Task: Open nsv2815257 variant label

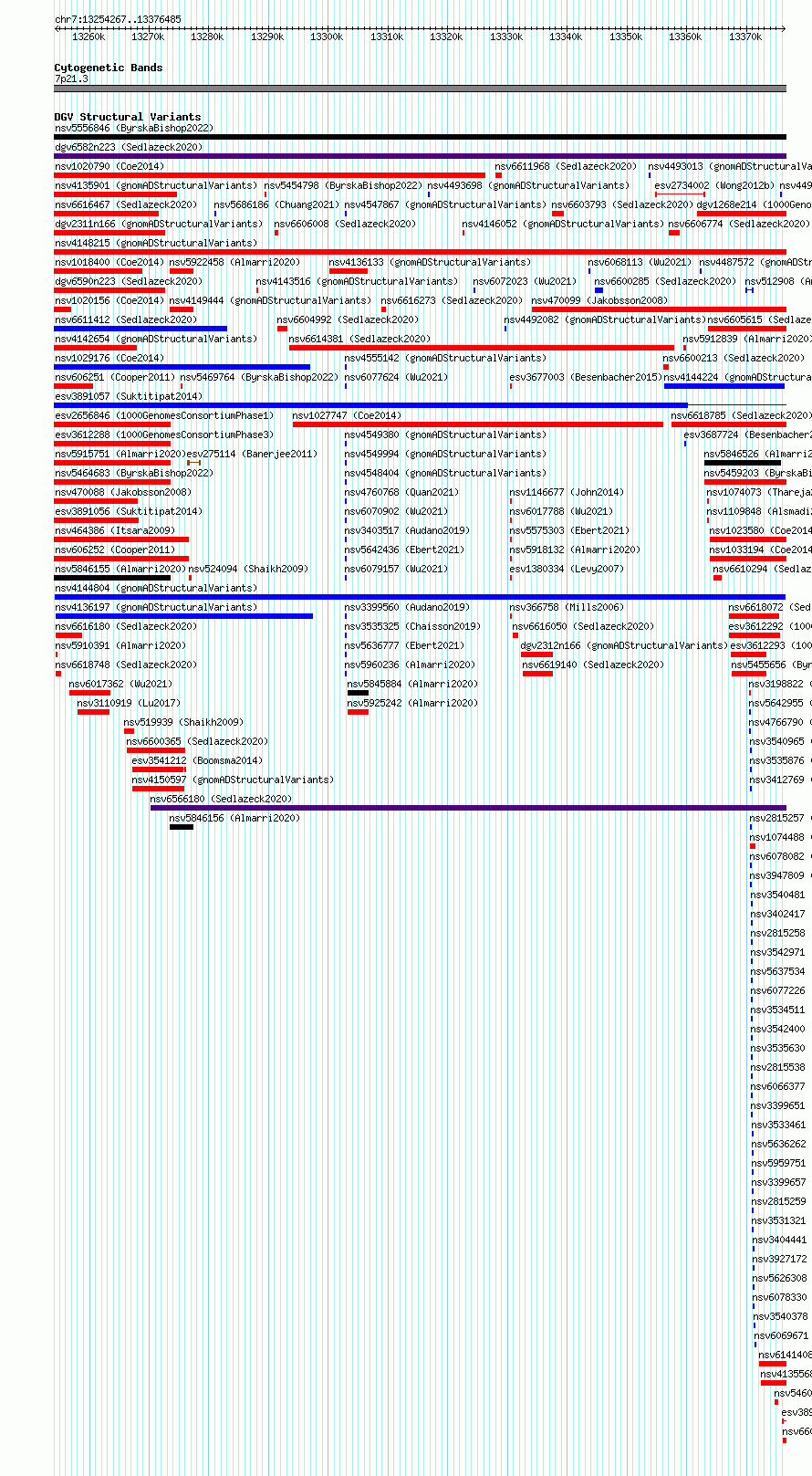Action: pos(777,818)
